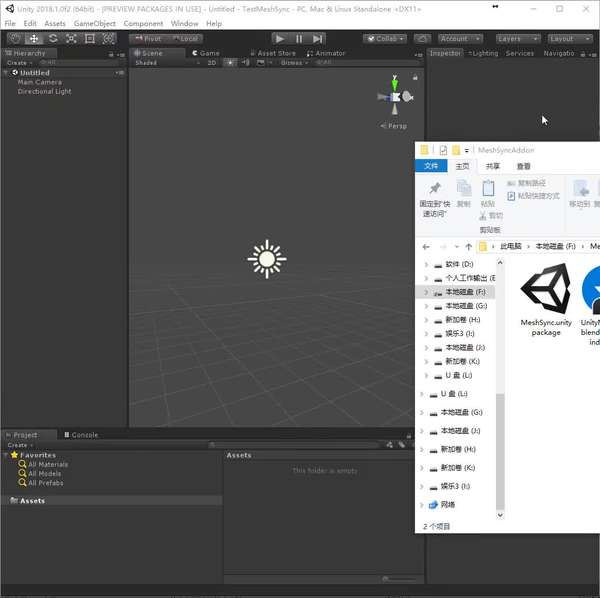
Task: Select MeshSync.unitypackage file in Explorer
Action: [x=546, y=300]
